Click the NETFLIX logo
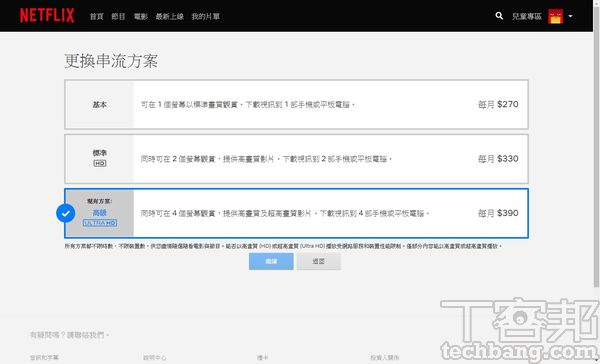The image size is (600, 364). [47, 16]
